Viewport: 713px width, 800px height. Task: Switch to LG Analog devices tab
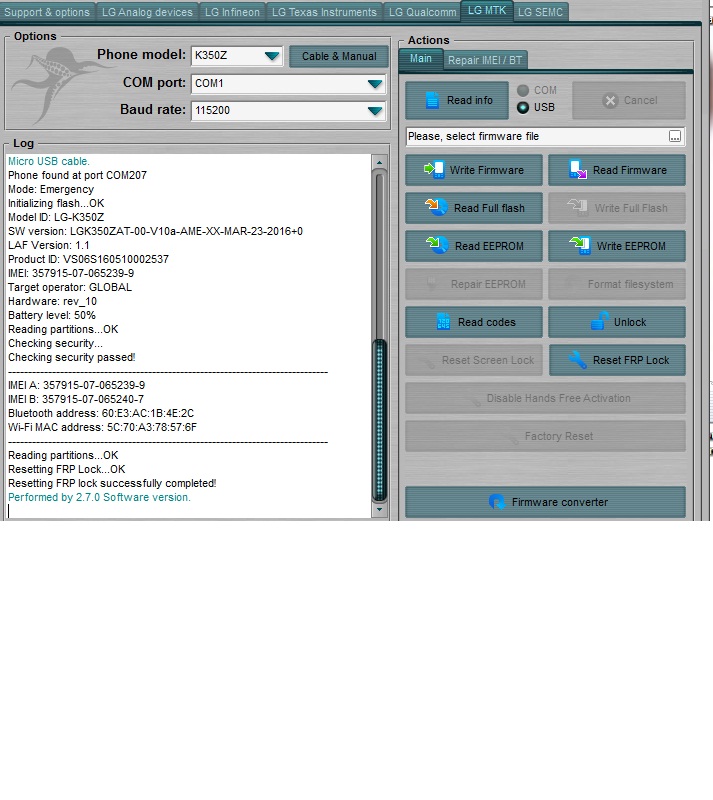147,12
